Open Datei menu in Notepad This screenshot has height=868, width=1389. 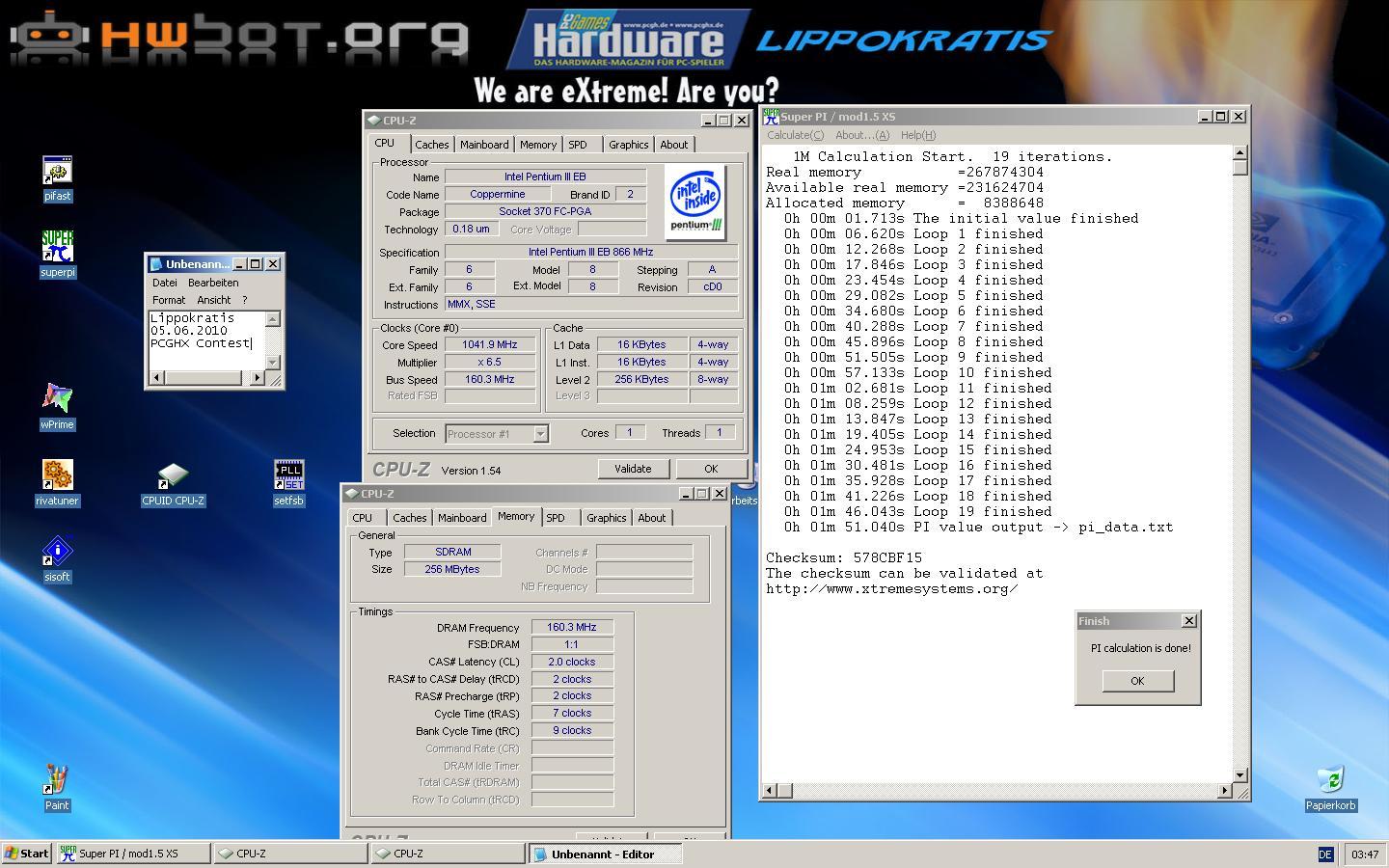click(165, 283)
